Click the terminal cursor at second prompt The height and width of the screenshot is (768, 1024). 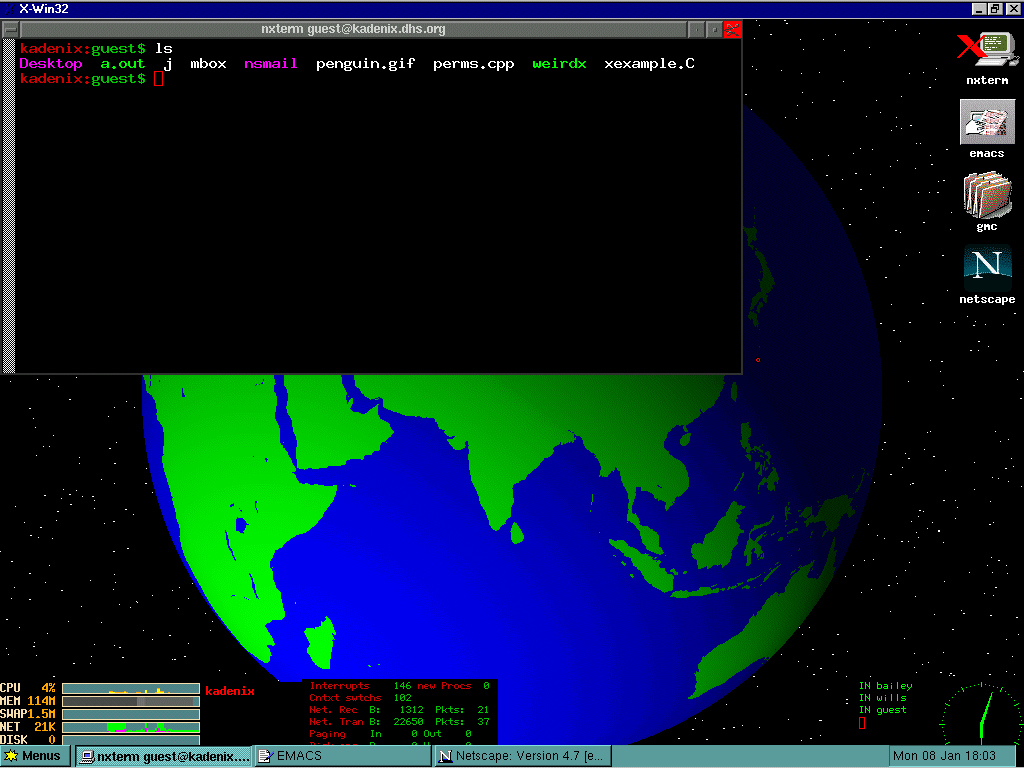tap(158, 79)
